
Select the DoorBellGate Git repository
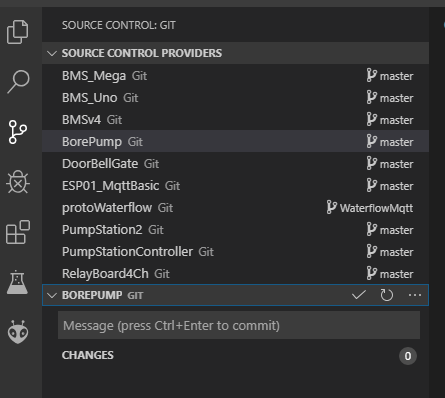coord(235,164)
